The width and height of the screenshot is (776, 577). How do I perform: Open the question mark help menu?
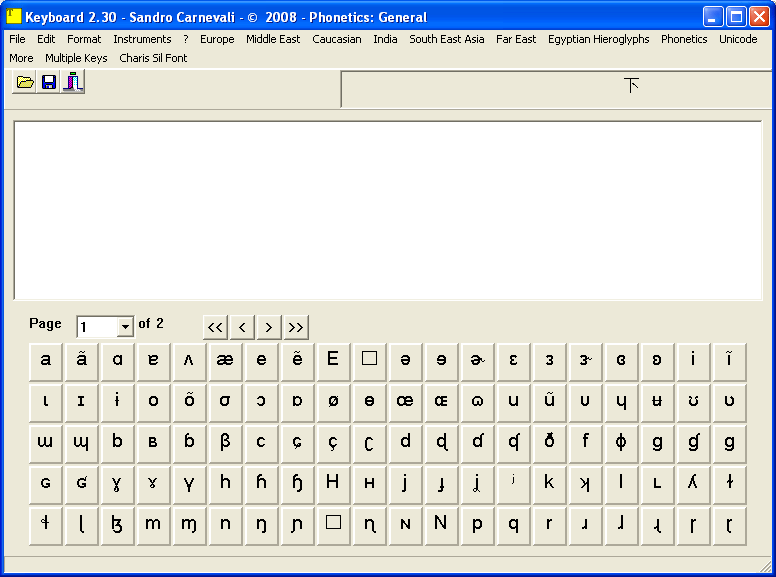(186, 39)
